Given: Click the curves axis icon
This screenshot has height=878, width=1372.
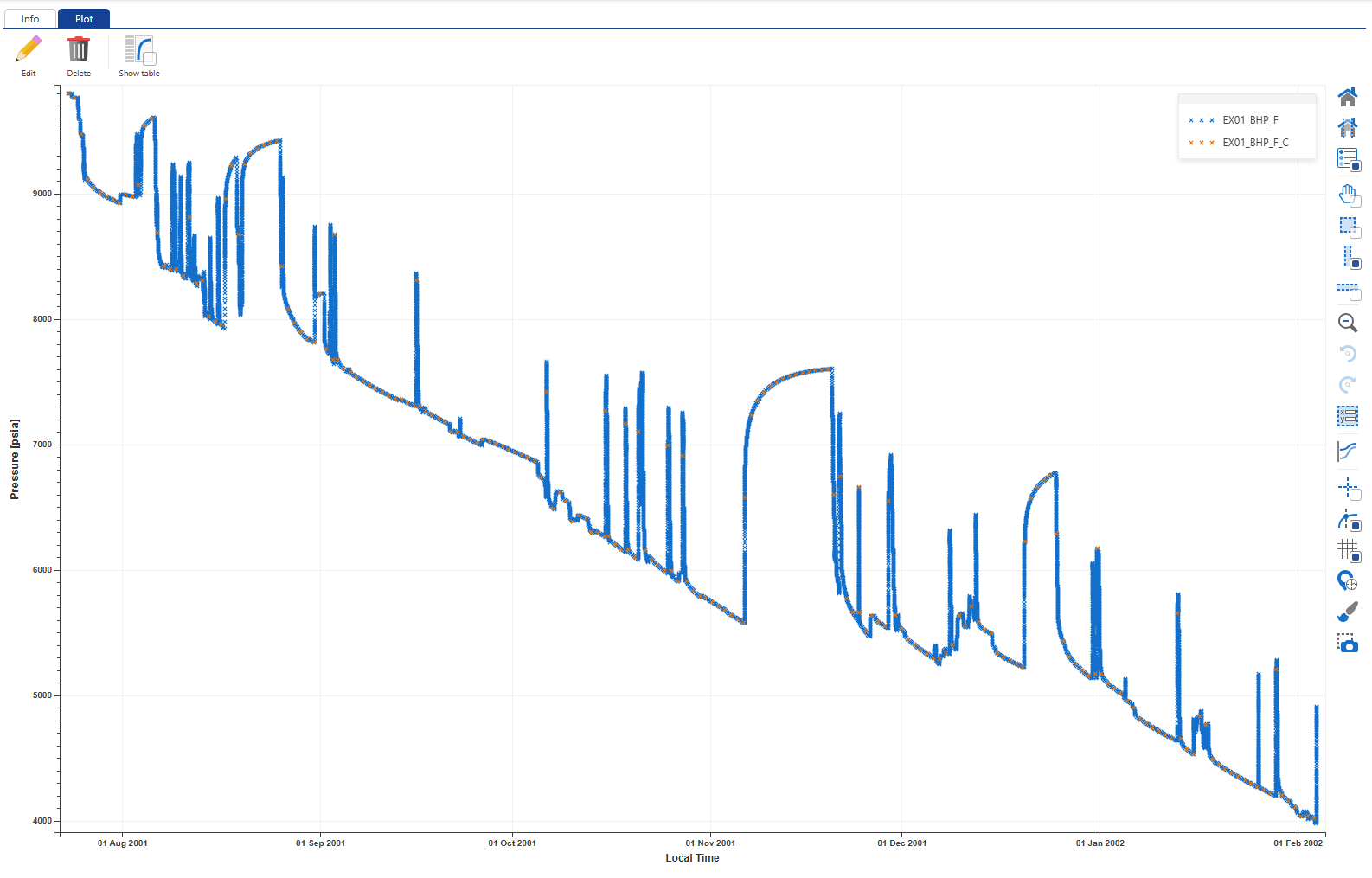Looking at the screenshot, I should [x=1348, y=451].
